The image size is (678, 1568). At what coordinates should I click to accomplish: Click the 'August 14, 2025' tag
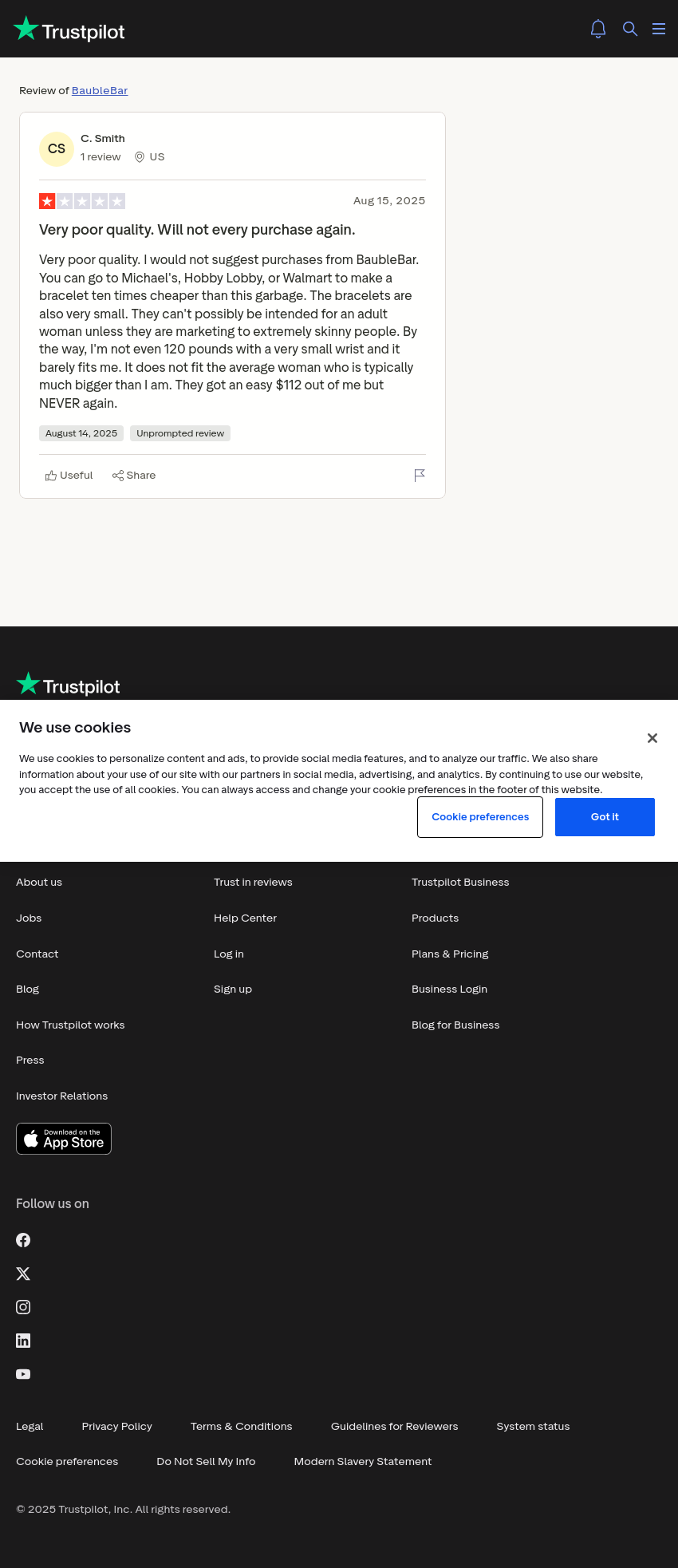pos(81,433)
